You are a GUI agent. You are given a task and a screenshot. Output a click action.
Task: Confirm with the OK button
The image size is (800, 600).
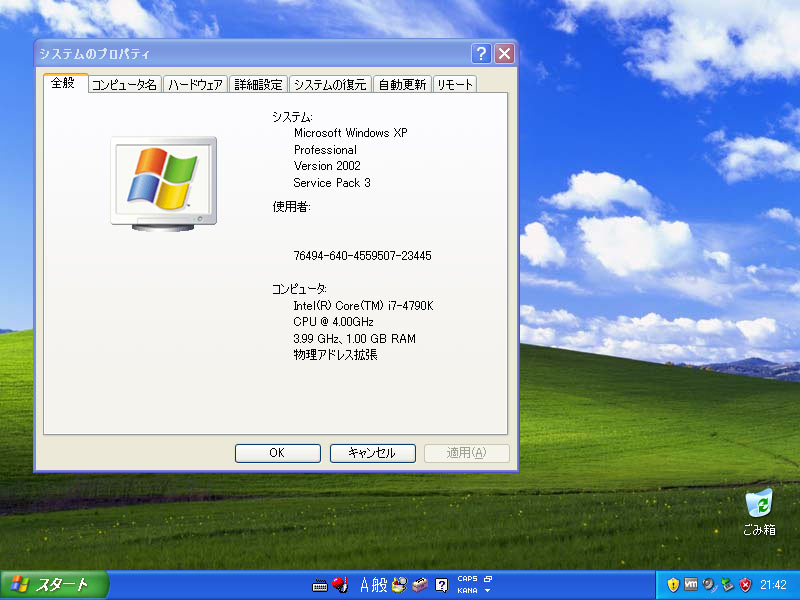coord(278,453)
